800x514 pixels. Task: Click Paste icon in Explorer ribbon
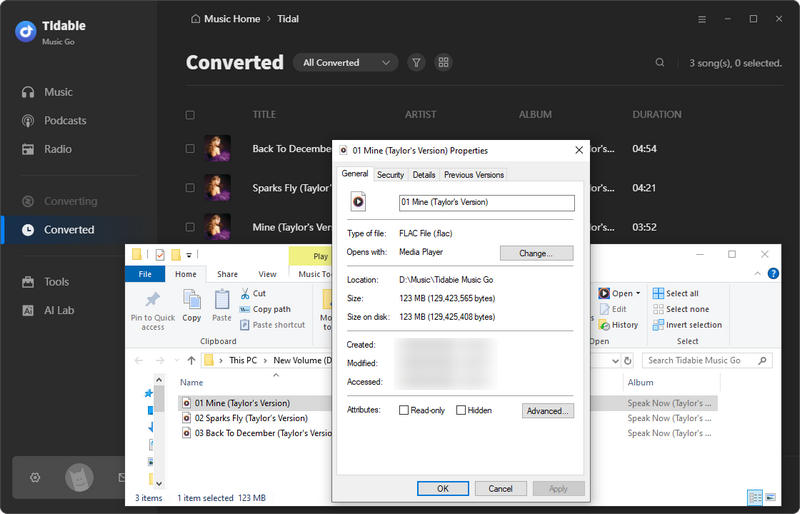221,306
